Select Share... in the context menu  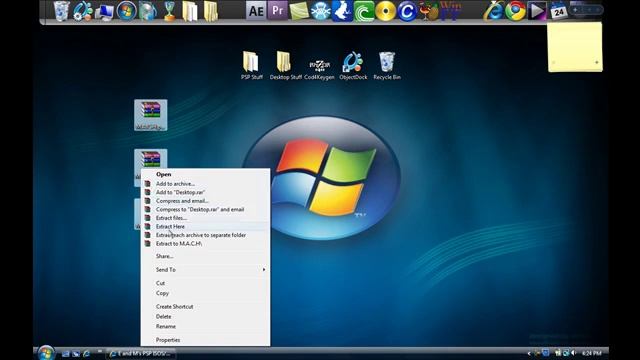pos(205,256)
